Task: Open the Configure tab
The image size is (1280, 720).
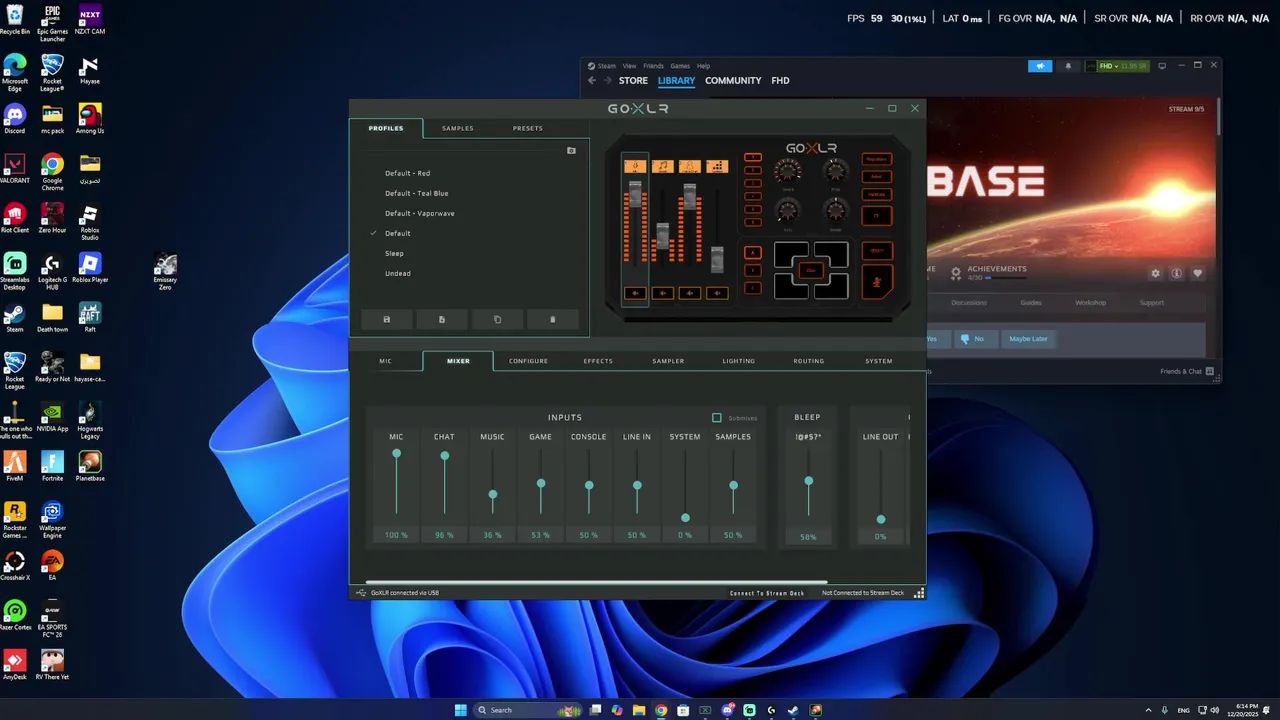Action: coord(528,361)
